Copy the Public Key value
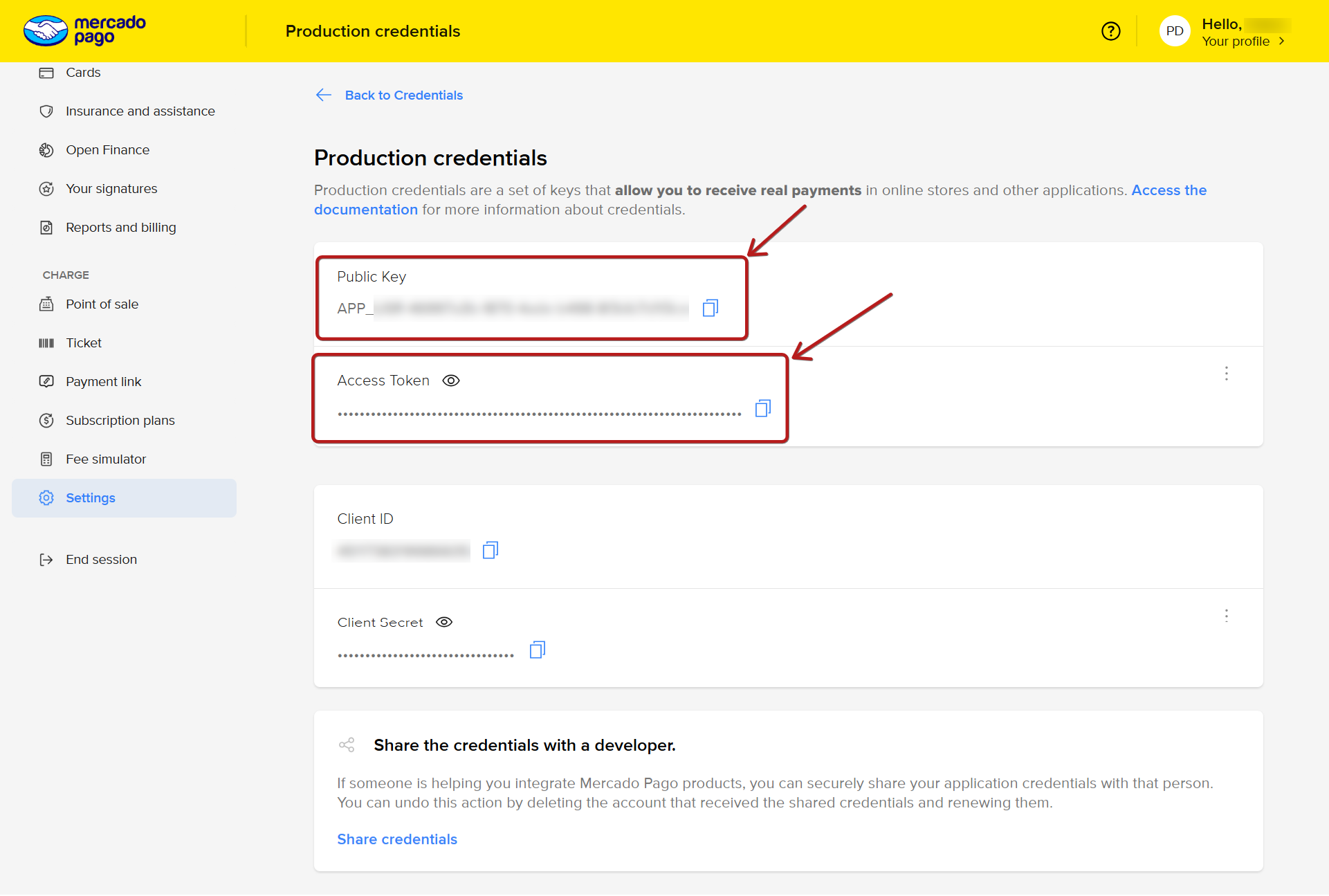Viewport: 1329px width, 896px height. coord(710,308)
